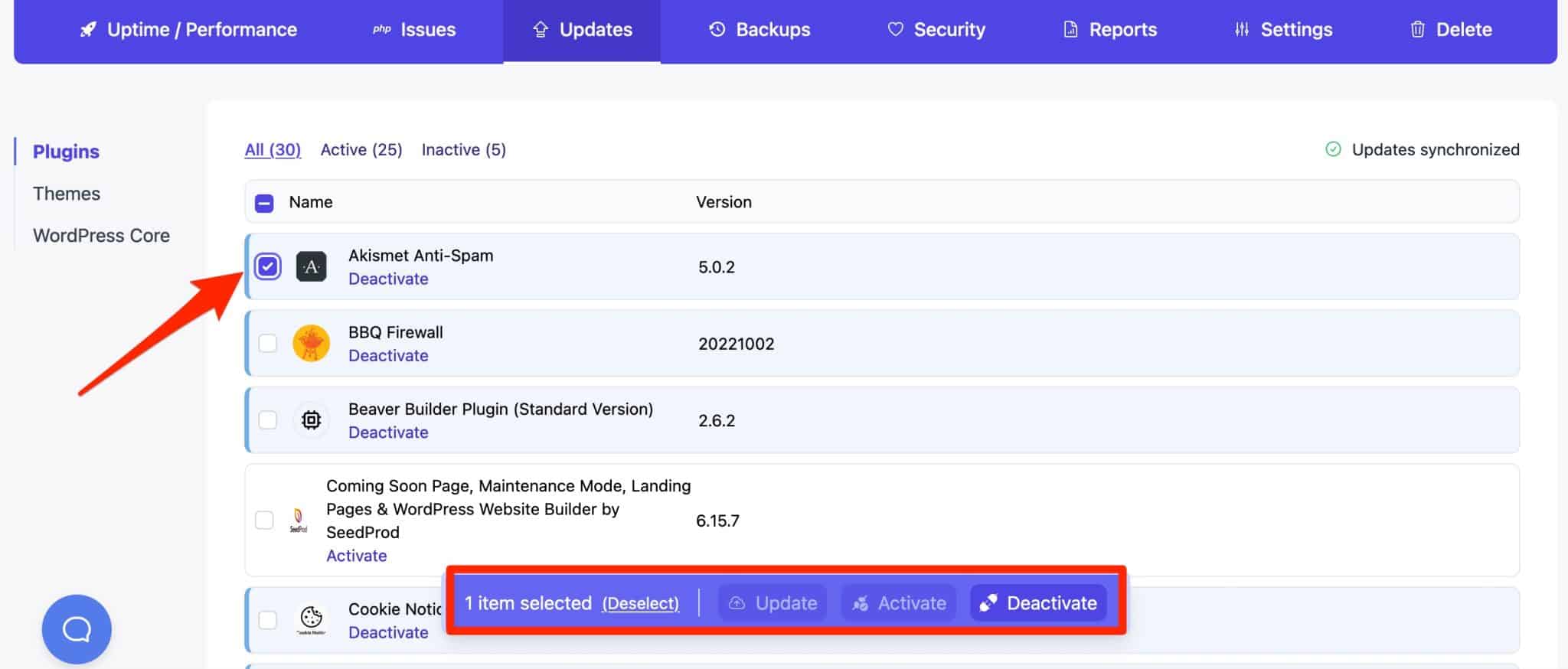Screen dimensions: 1568x669
Task: Click SeedProd version 6.15.7
Action: click(717, 521)
